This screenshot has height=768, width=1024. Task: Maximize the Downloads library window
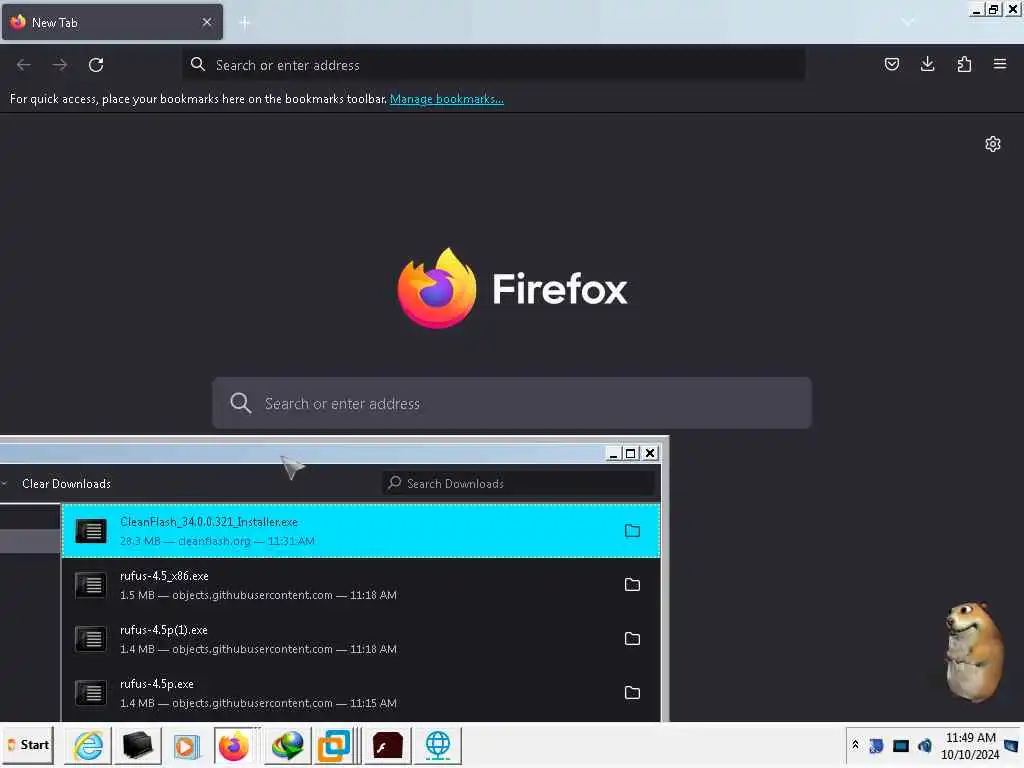pos(631,453)
